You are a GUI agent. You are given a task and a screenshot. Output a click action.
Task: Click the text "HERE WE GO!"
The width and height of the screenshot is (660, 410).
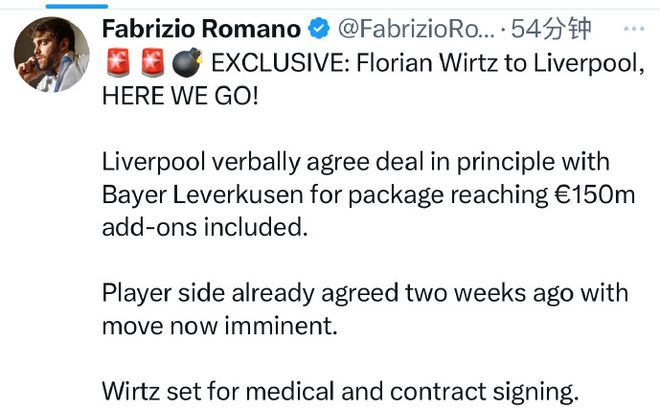click(x=181, y=102)
